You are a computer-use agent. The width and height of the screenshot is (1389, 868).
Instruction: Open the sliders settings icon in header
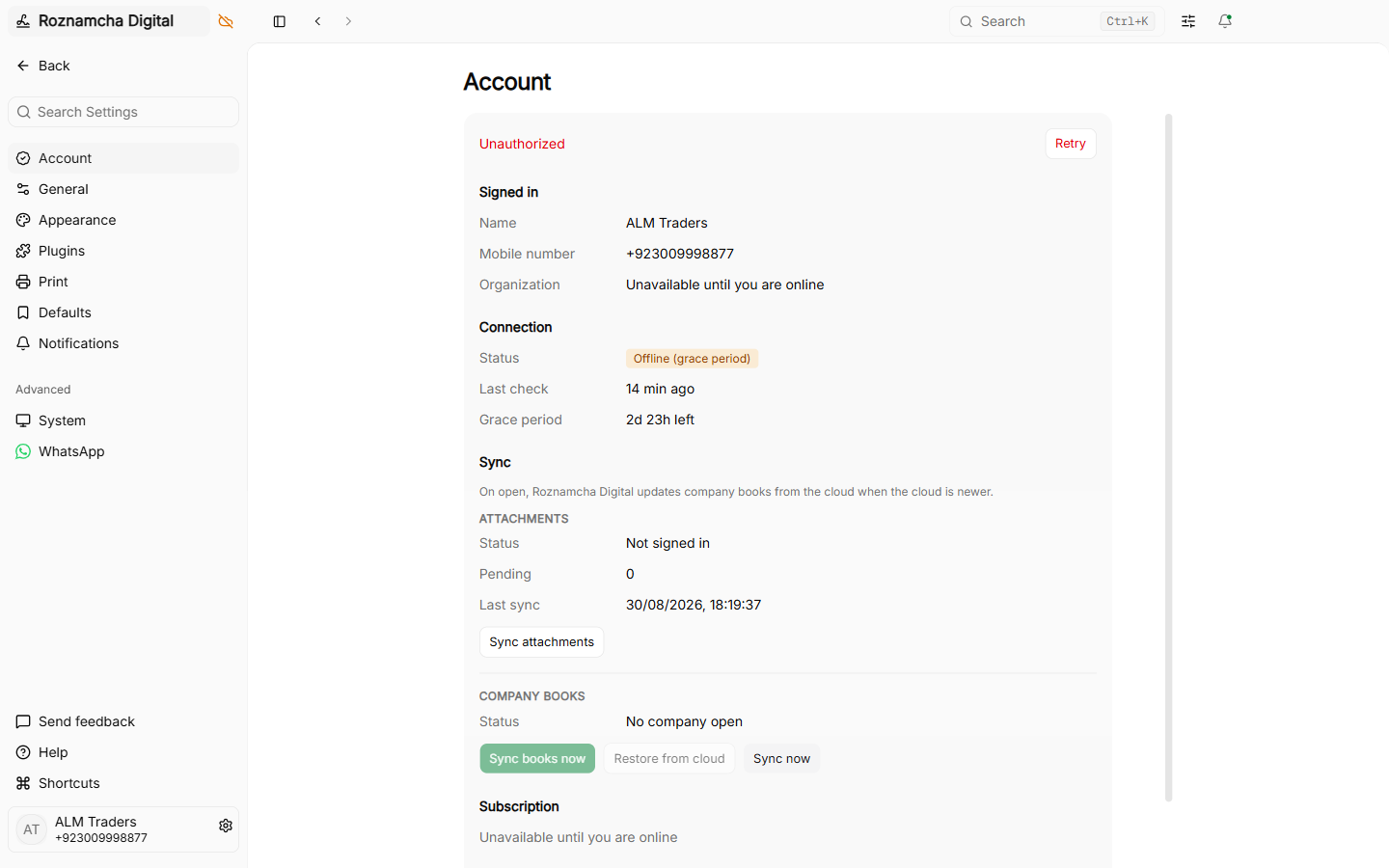[x=1188, y=21]
